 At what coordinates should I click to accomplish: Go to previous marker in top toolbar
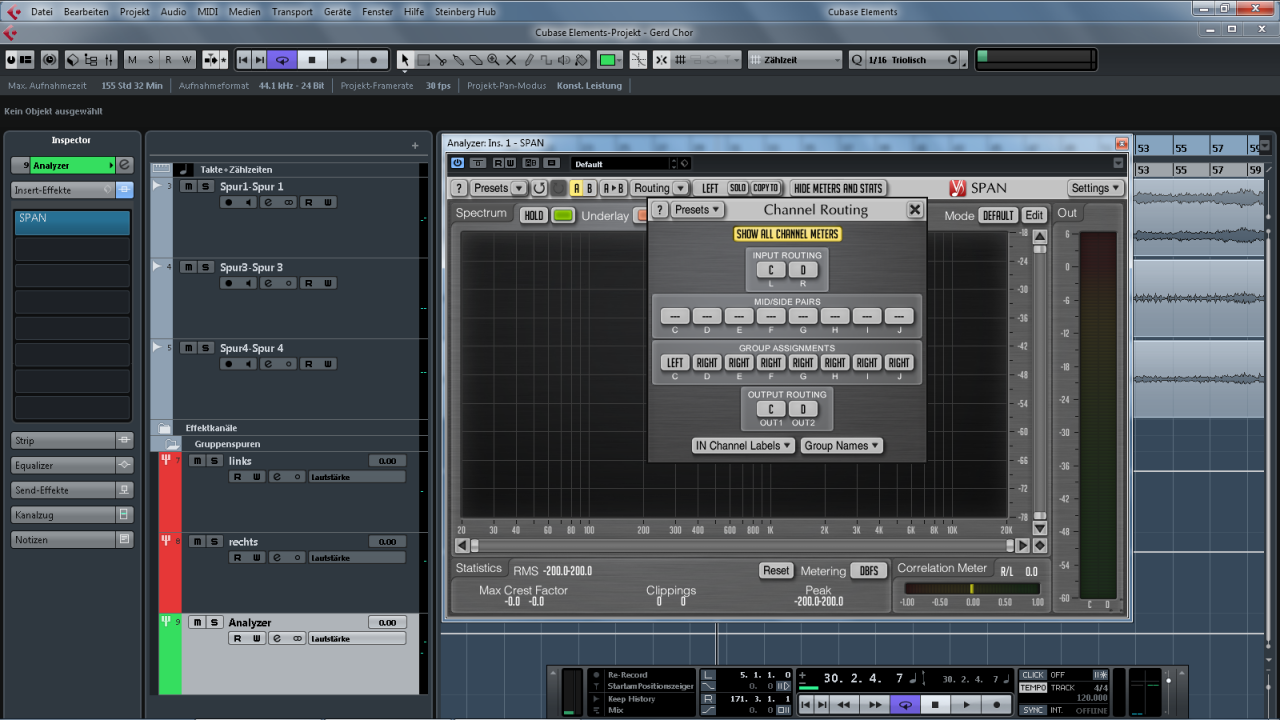[243, 60]
